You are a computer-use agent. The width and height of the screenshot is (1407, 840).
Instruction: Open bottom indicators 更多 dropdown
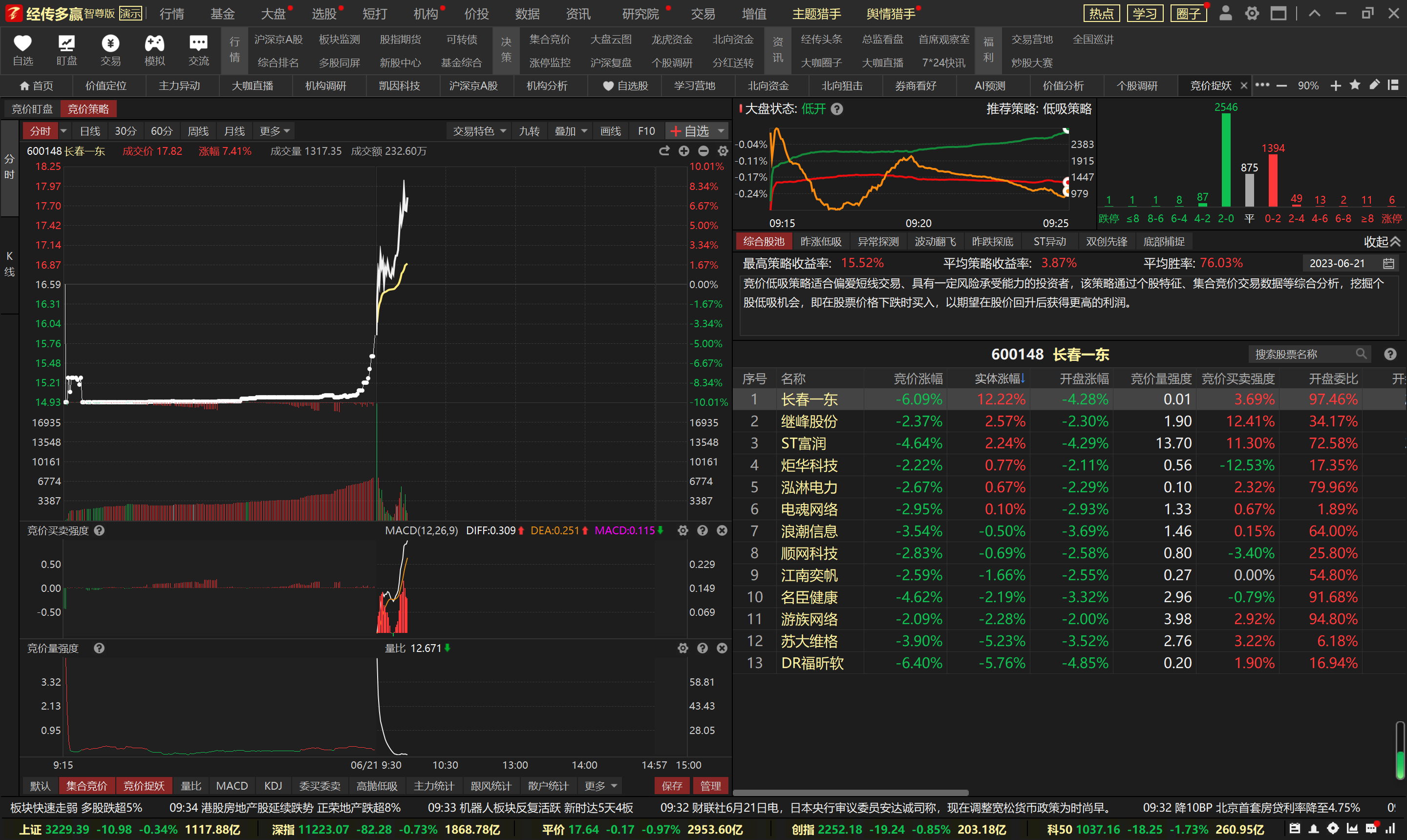[x=601, y=786]
